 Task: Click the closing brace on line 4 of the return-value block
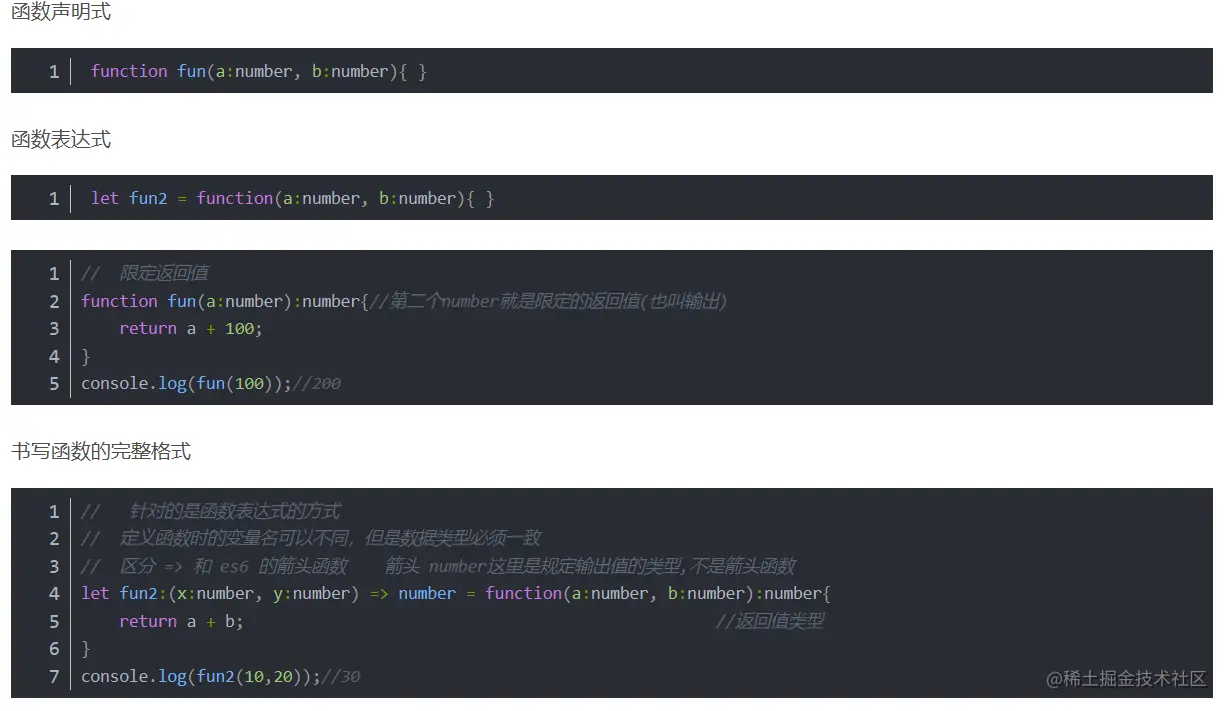86,356
